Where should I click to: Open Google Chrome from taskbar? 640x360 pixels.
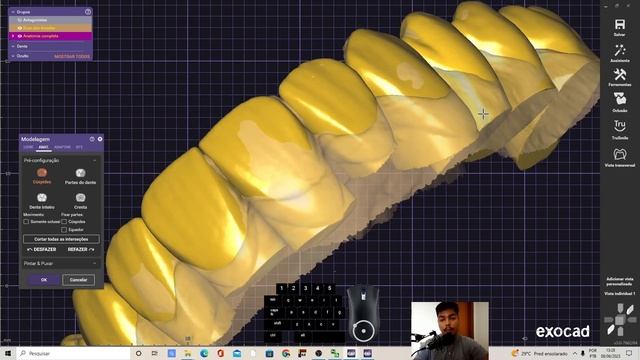coord(286,353)
